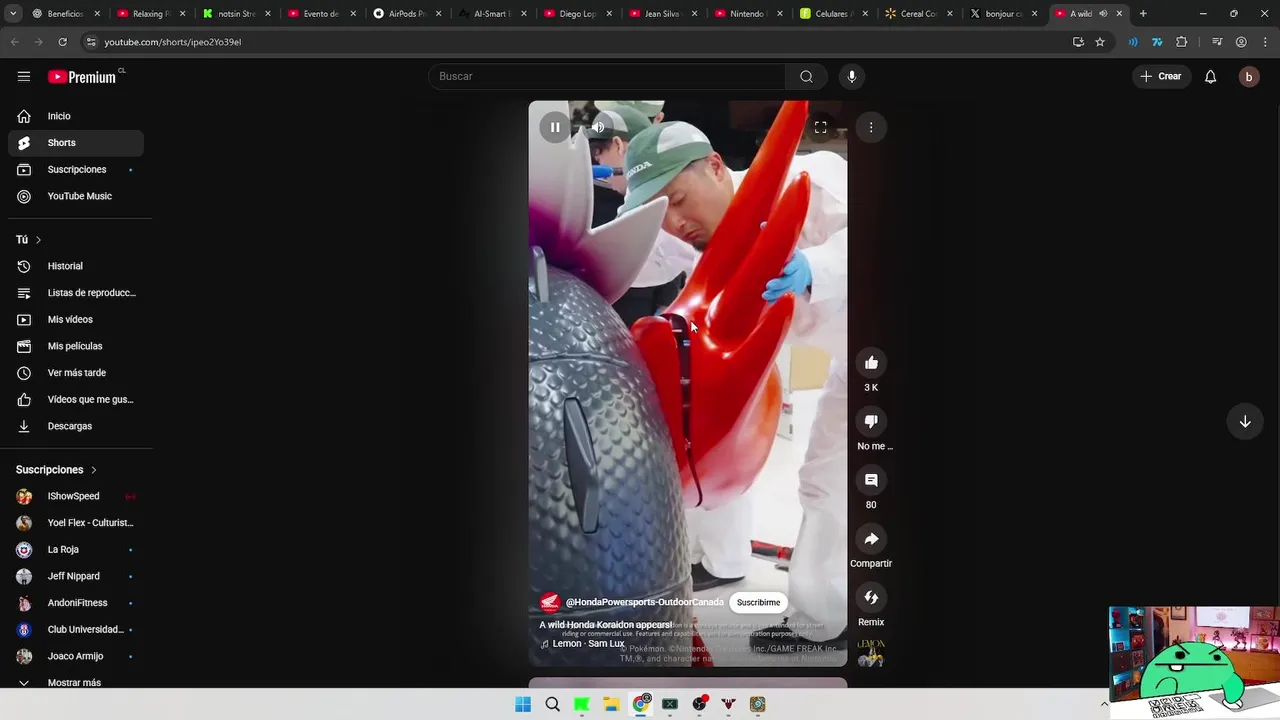Screen dimensions: 1280x720
Task: Expand the Tú section chevron
Action: (x=38, y=240)
